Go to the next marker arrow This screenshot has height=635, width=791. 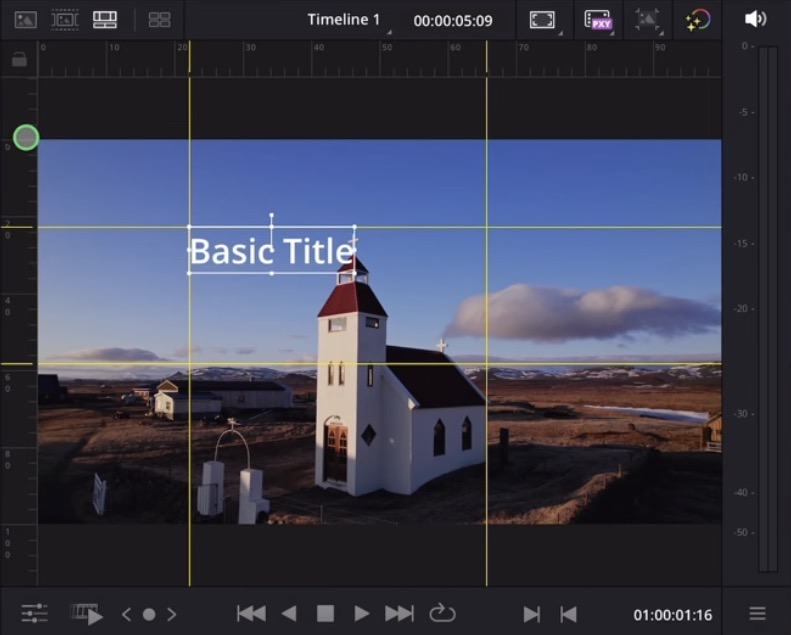pyautogui.click(x=172, y=614)
